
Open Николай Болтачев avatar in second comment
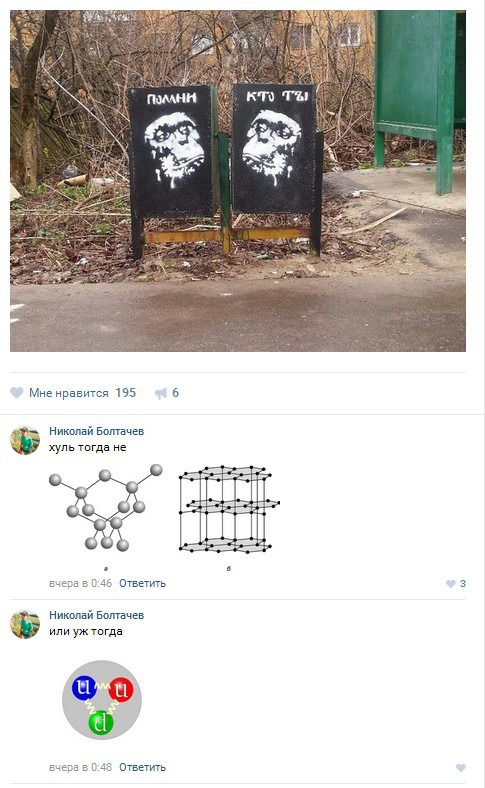[x=25, y=624]
